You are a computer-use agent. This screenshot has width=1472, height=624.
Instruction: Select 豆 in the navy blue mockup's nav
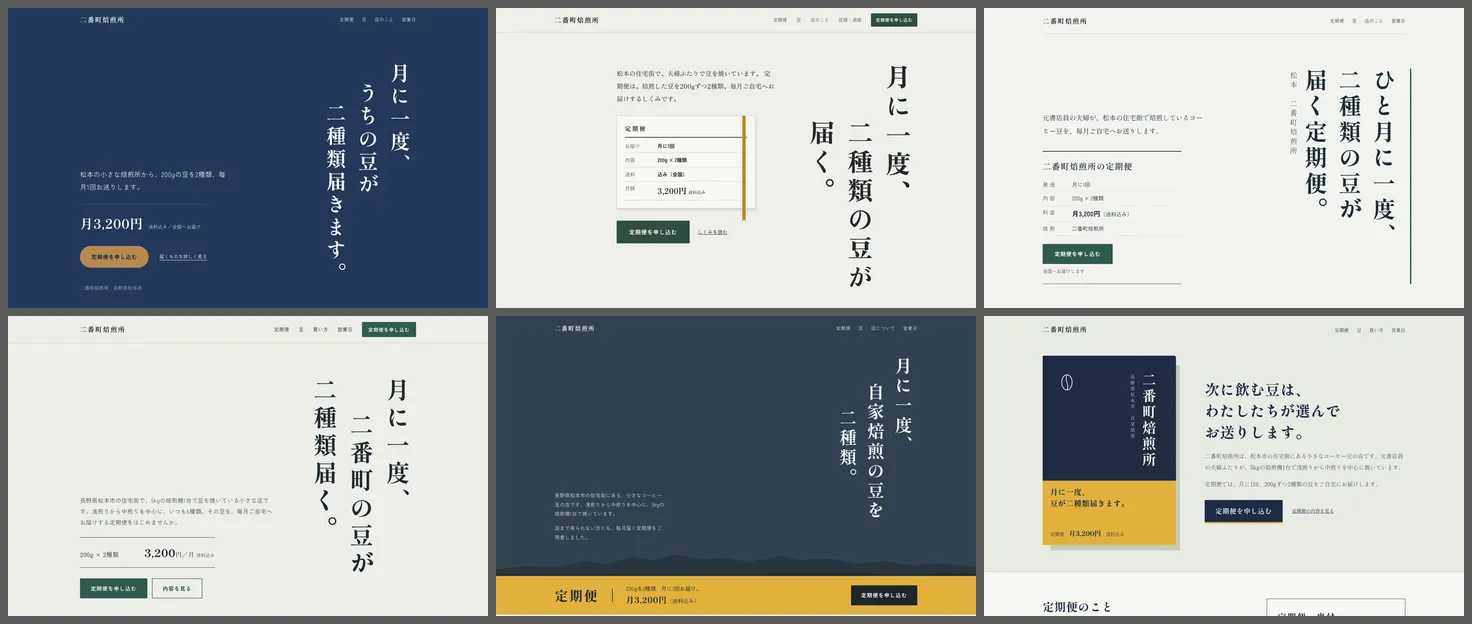tap(364, 20)
